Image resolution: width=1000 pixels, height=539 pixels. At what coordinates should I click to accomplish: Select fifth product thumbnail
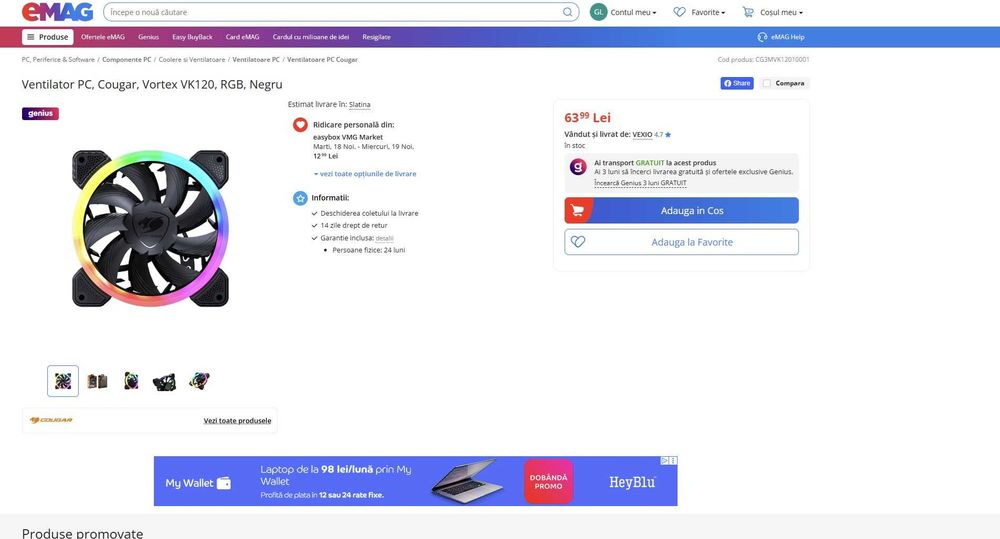tap(199, 381)
